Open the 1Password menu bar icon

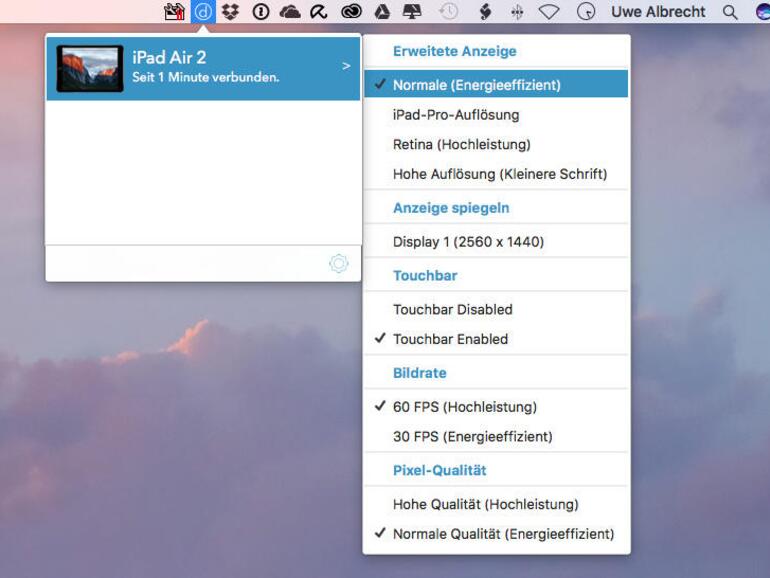pyautogui.click(x=261, y=11)
